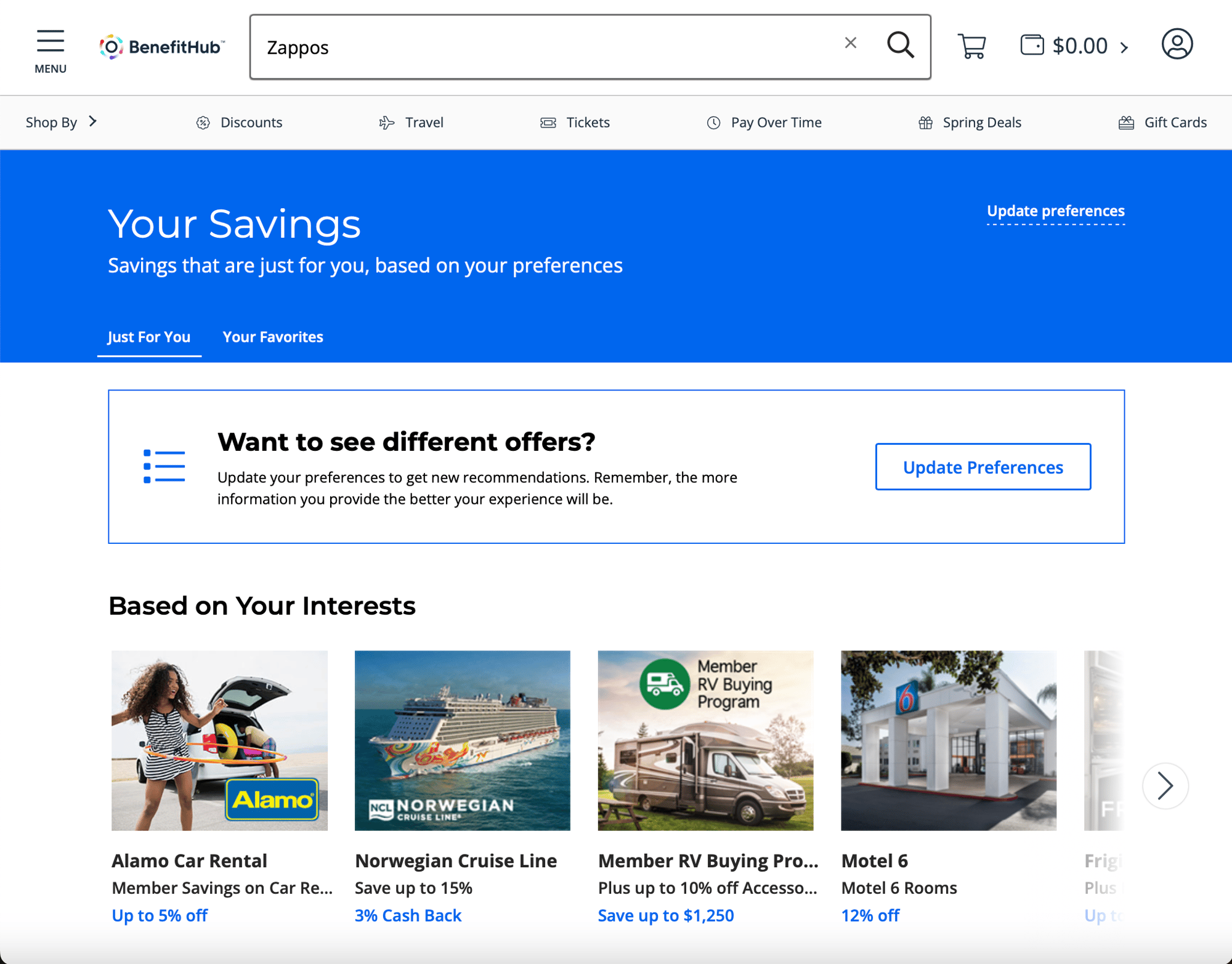Screen dimensions: 1232x964
Task: Open Spring Deals
Action: click(970, 123)
